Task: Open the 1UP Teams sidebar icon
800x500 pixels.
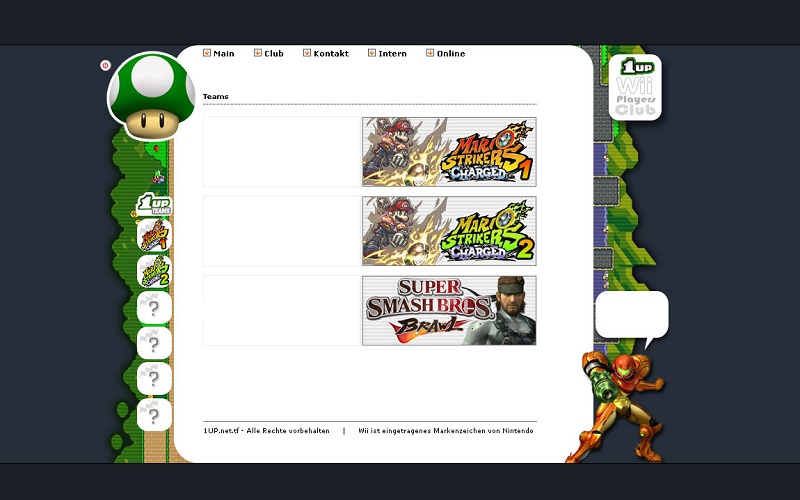Action: tap(154, 206)
